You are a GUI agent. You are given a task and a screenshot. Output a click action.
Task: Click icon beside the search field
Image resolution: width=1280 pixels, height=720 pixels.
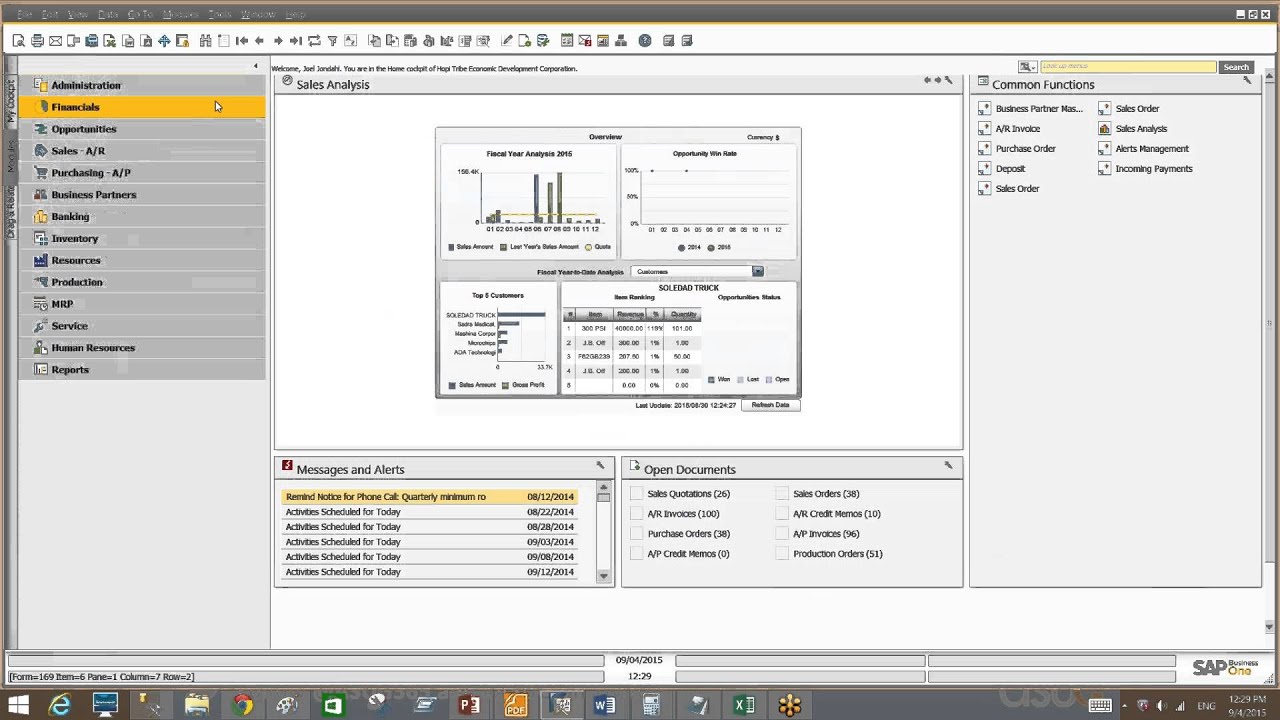(1027, 67)
